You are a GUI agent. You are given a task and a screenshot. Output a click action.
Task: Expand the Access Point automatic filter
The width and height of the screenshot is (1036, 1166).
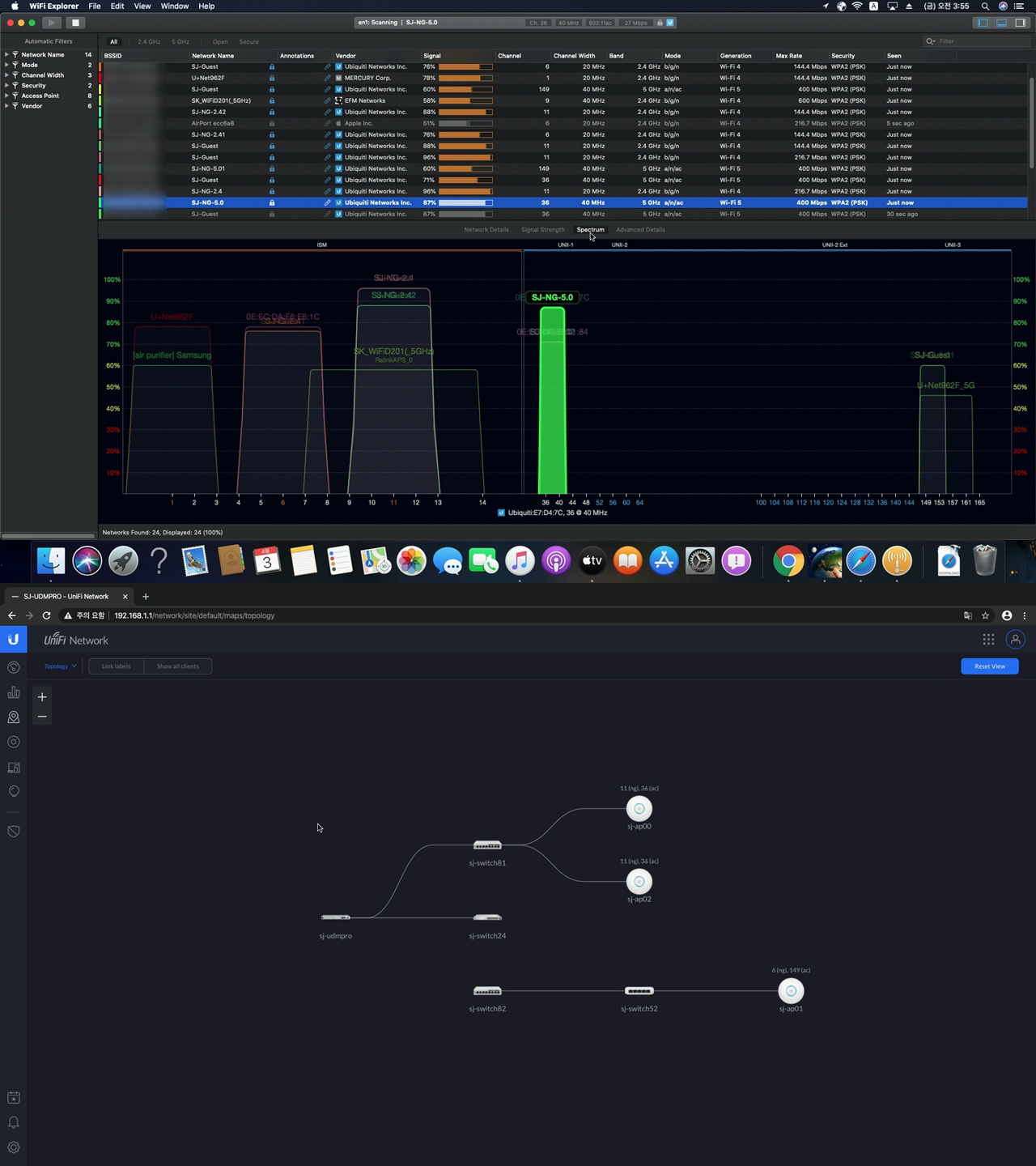[6, 96]
